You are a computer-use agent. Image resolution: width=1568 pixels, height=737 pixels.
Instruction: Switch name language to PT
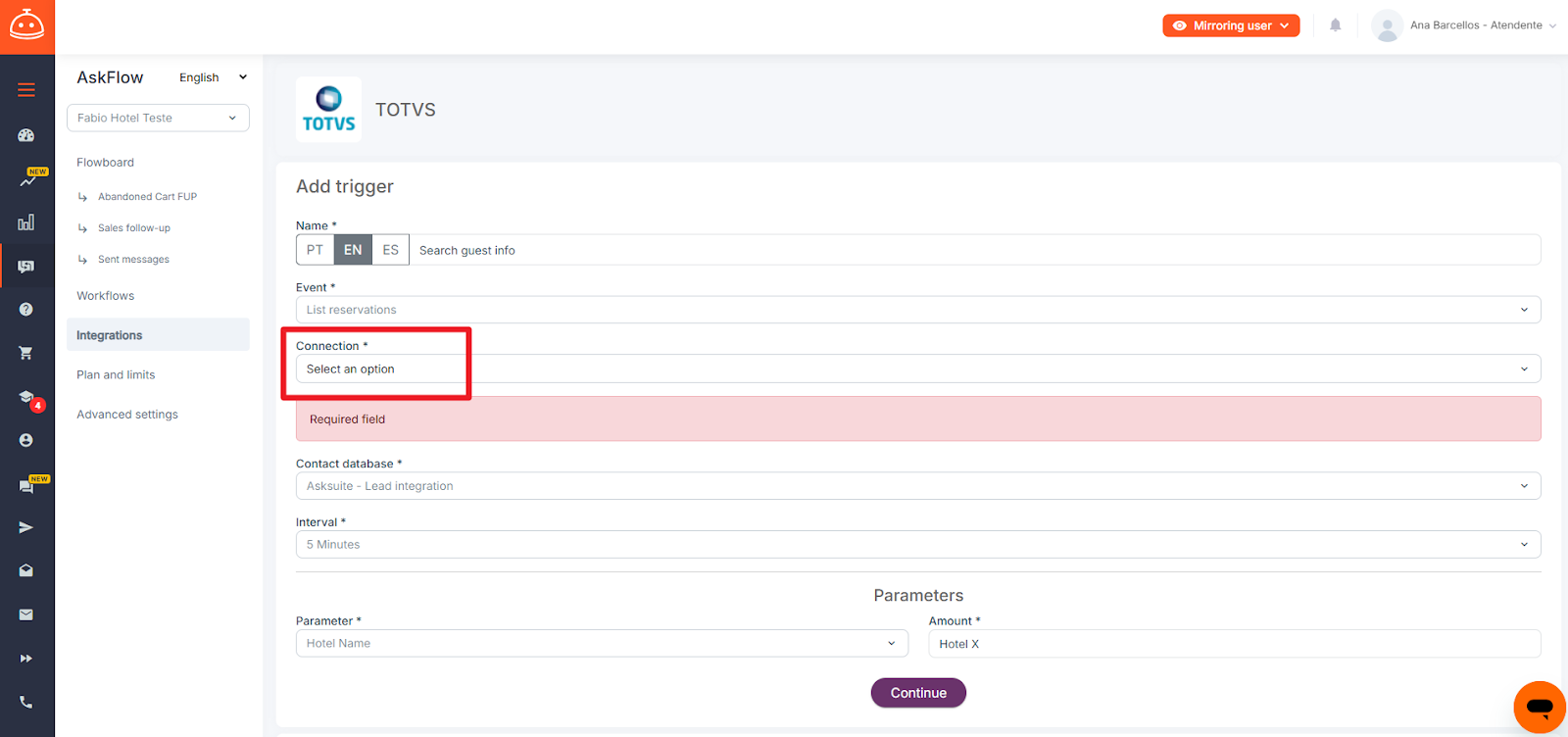pyautogui.click(x=315, y=250)
